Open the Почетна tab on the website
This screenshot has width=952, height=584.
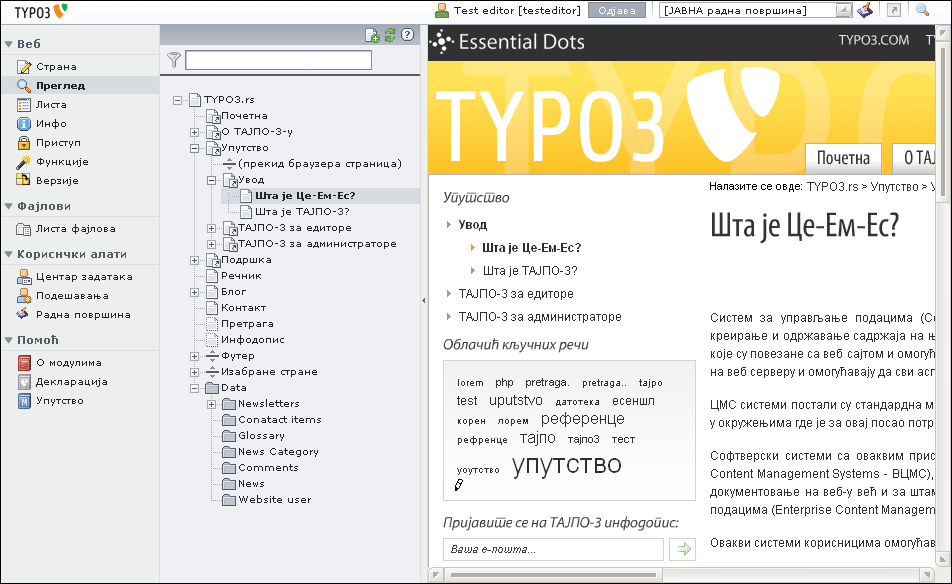pos(843,158)
